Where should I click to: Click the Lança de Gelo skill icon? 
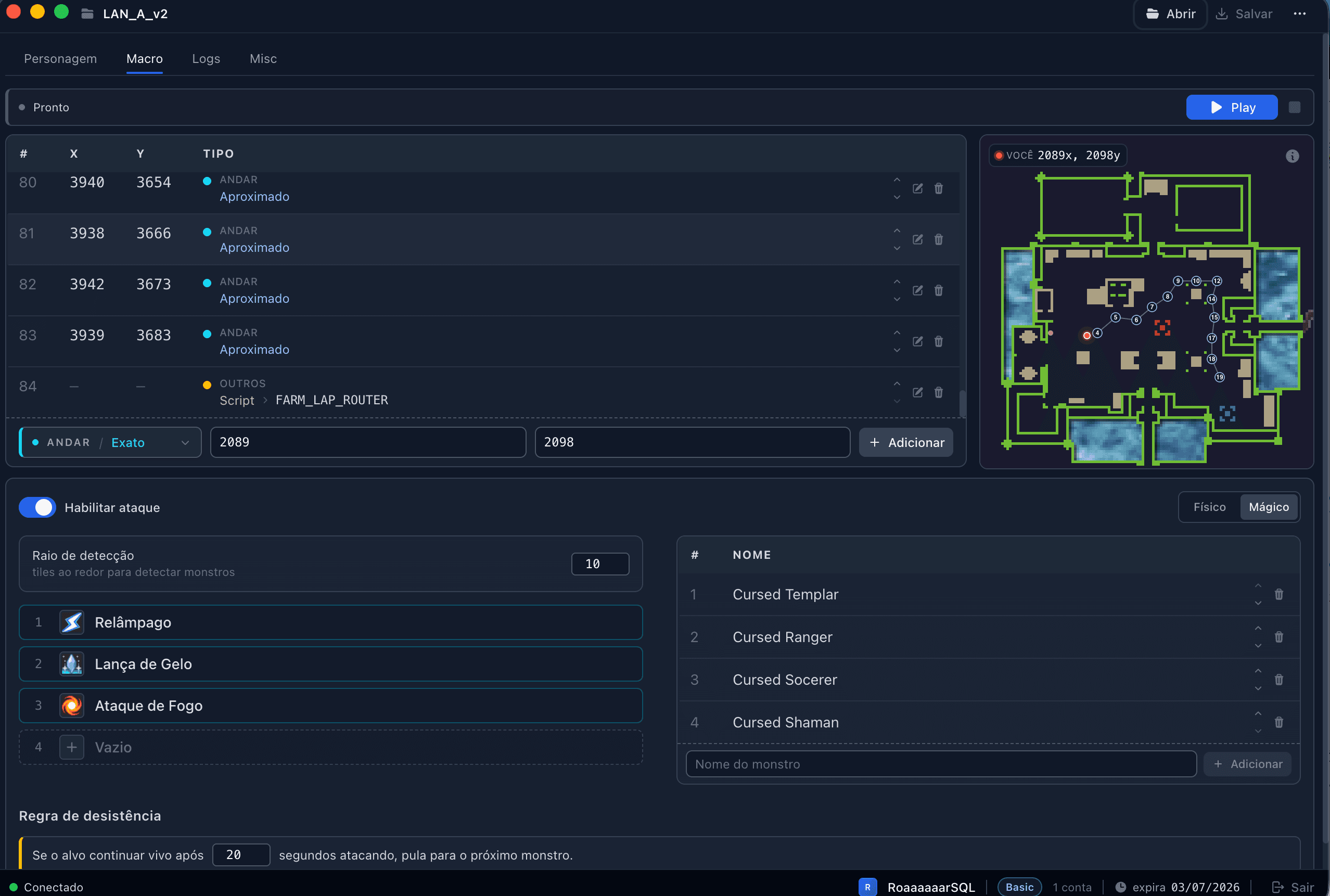(x=72, y=664)
